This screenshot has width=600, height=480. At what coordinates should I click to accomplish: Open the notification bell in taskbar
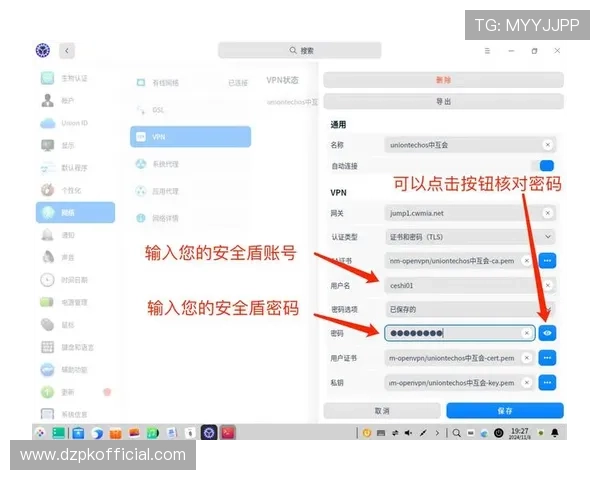(x=554, y=433)
